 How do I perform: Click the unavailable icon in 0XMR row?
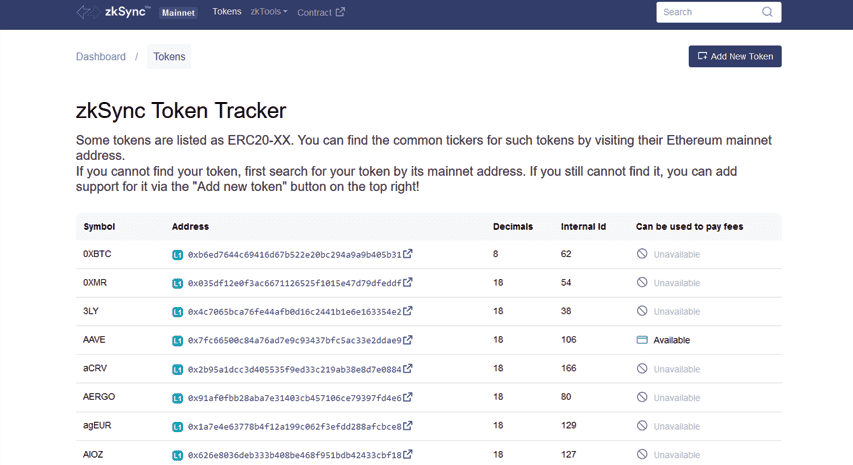coord(642,282)
